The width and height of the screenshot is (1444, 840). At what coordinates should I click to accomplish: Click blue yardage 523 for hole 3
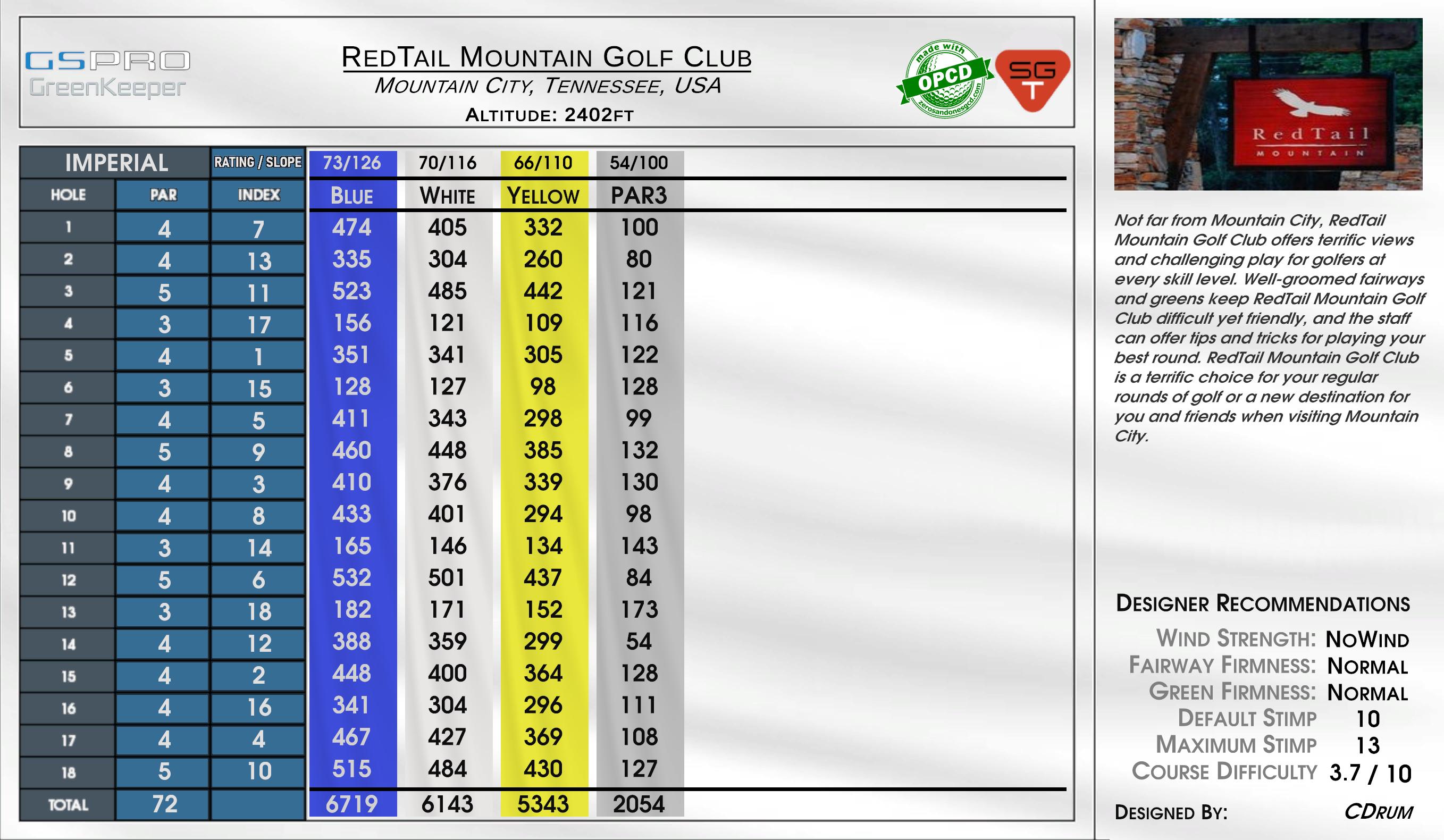click(352, 291)
